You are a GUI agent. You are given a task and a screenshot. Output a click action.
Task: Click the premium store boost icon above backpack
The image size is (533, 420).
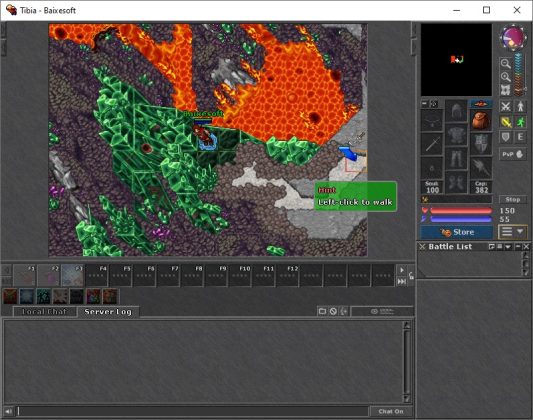click(481, 104)
